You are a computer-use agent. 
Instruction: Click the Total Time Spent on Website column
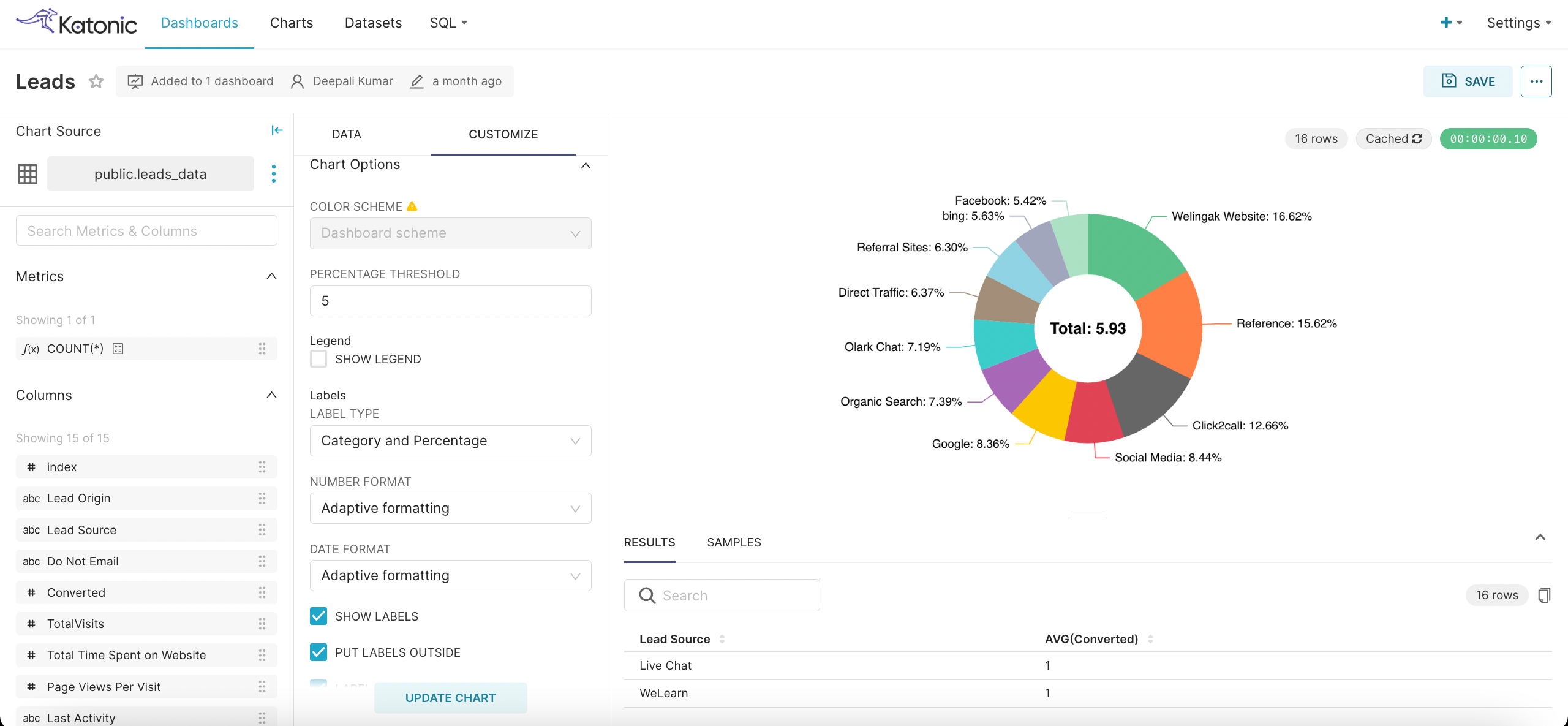coord(146,656)
